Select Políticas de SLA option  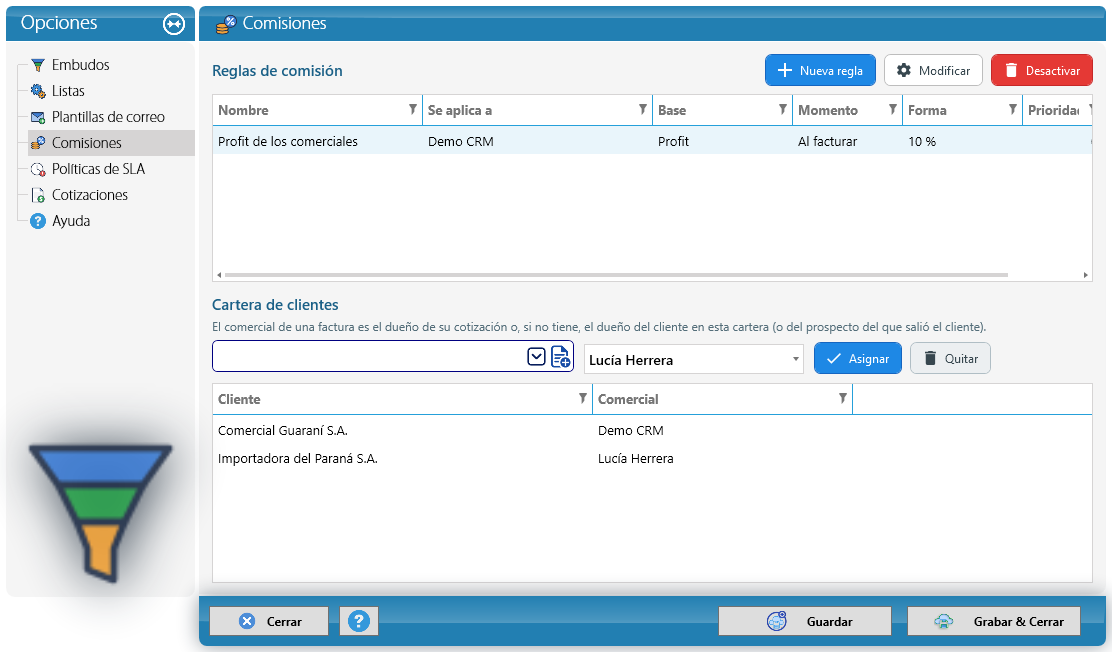point(98,169)
